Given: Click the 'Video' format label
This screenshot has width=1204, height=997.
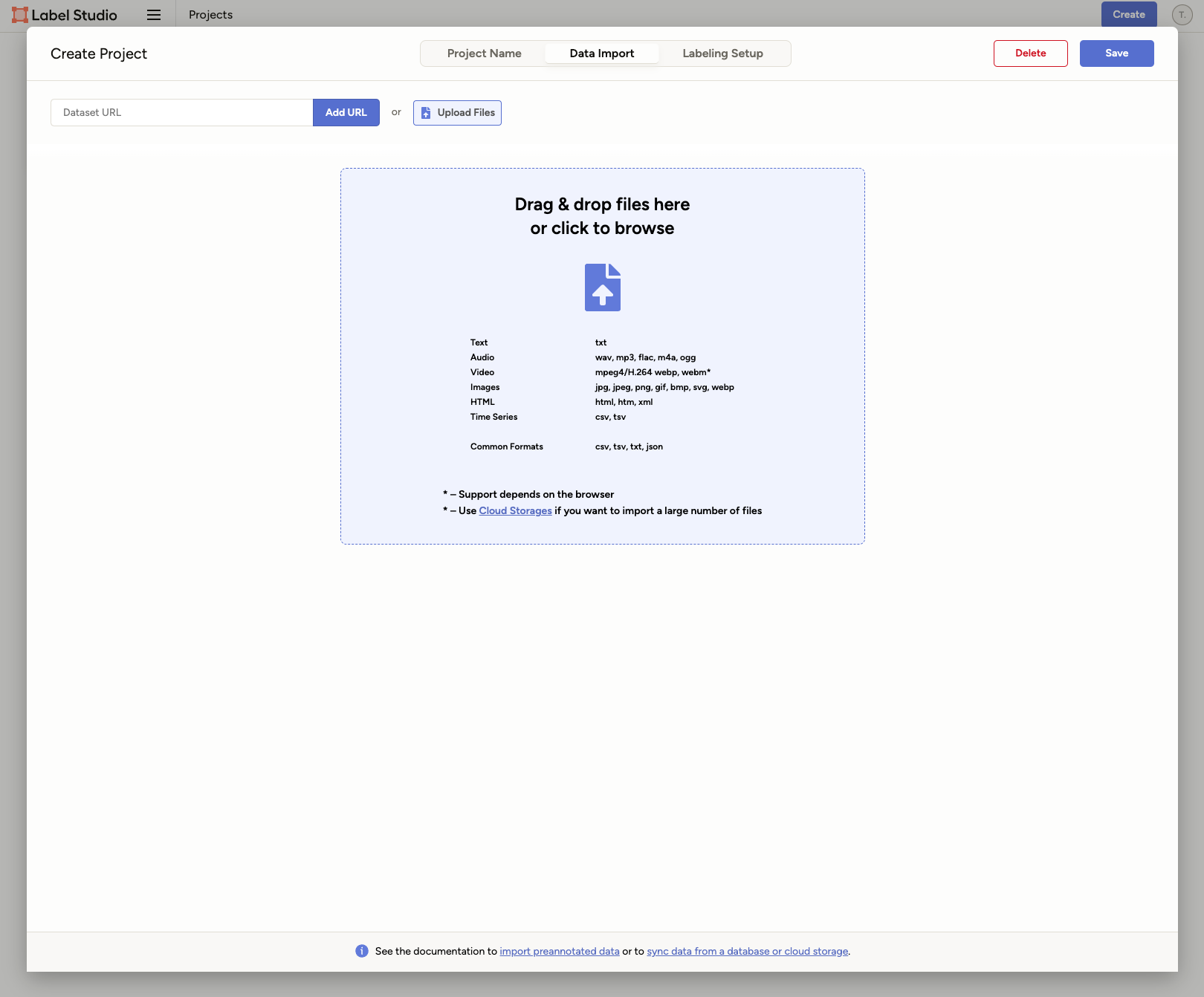Looking at the screenshot, I should 482,372.
